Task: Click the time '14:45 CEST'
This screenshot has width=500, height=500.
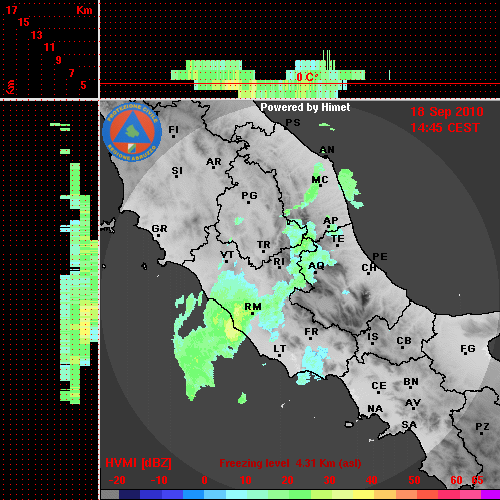Action: 445,128
